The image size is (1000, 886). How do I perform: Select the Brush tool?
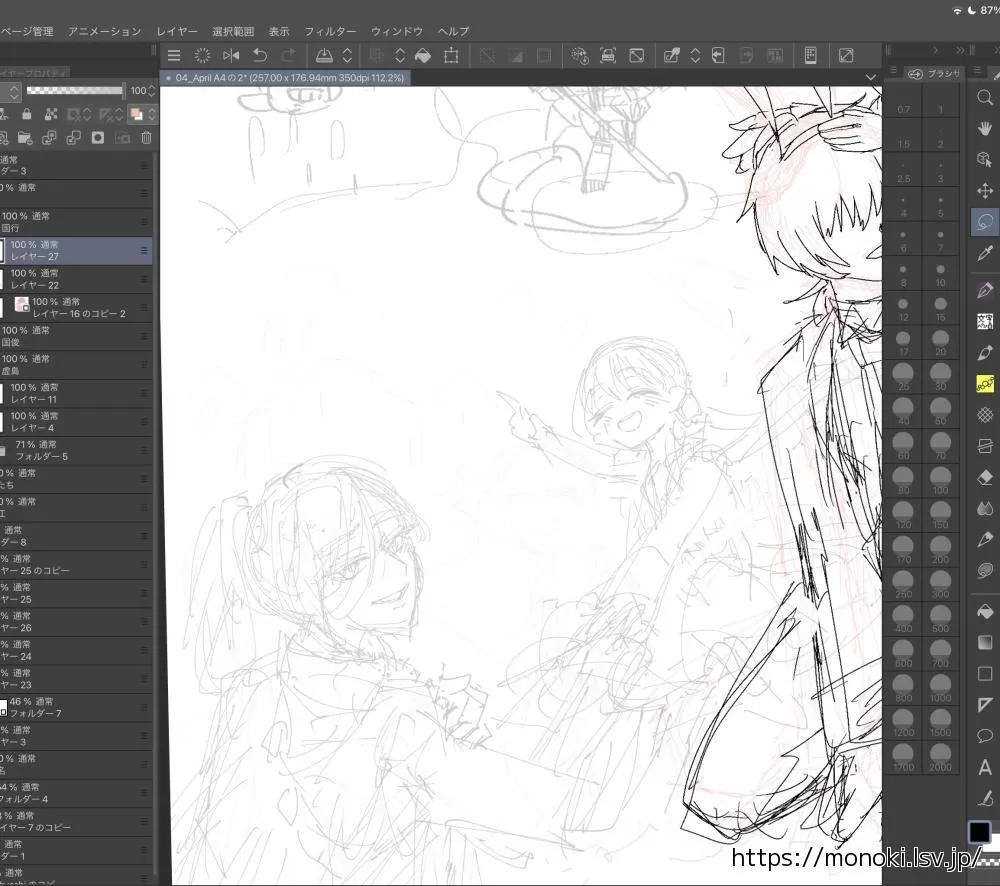point(985,353)
